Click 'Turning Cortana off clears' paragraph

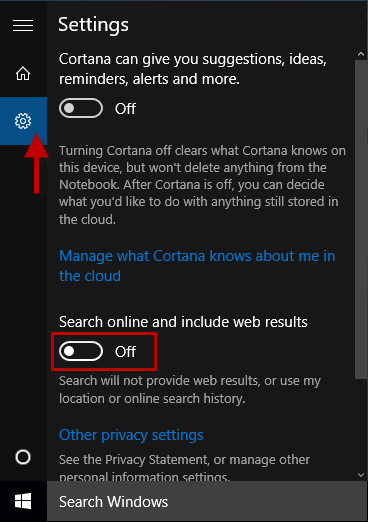tap(202, 185)
